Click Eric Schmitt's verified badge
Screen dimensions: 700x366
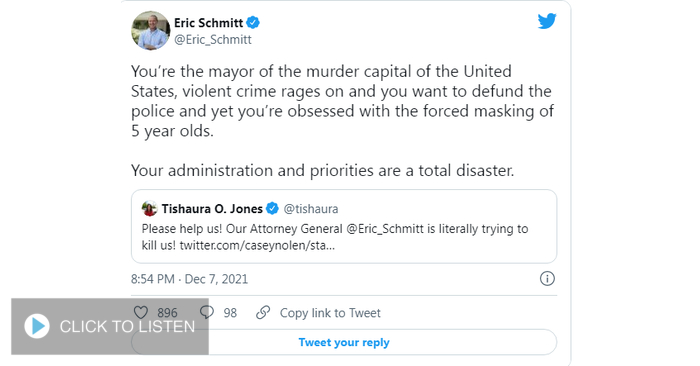point(253,22)
